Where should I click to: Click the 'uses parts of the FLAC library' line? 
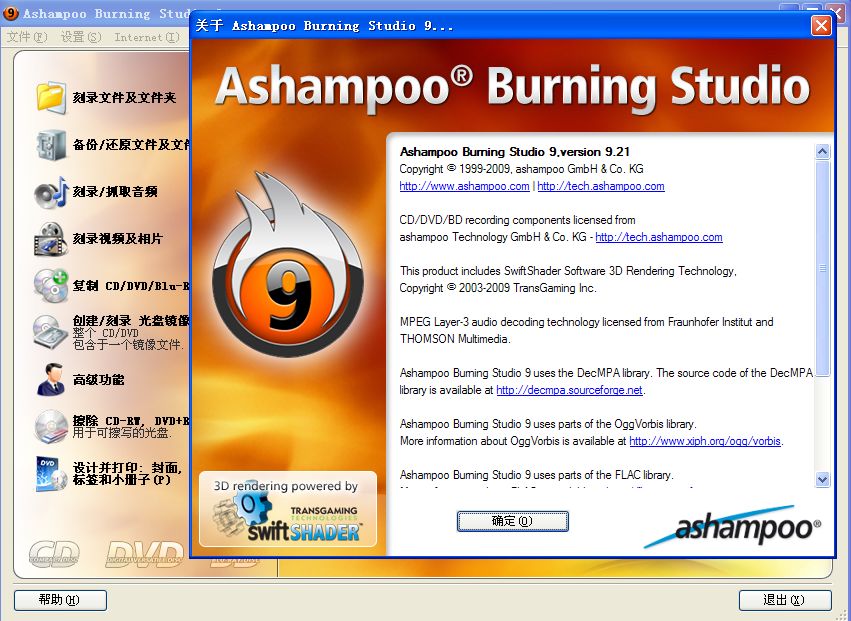coord(537,475)
